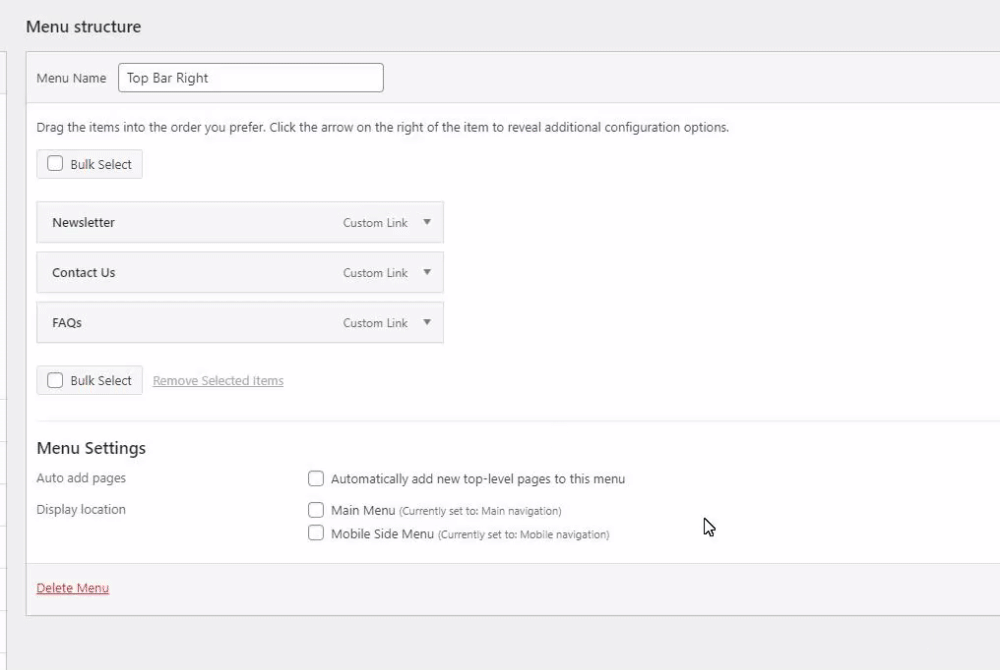Click Custom Link label on Newsletter row

click(375, 223)
